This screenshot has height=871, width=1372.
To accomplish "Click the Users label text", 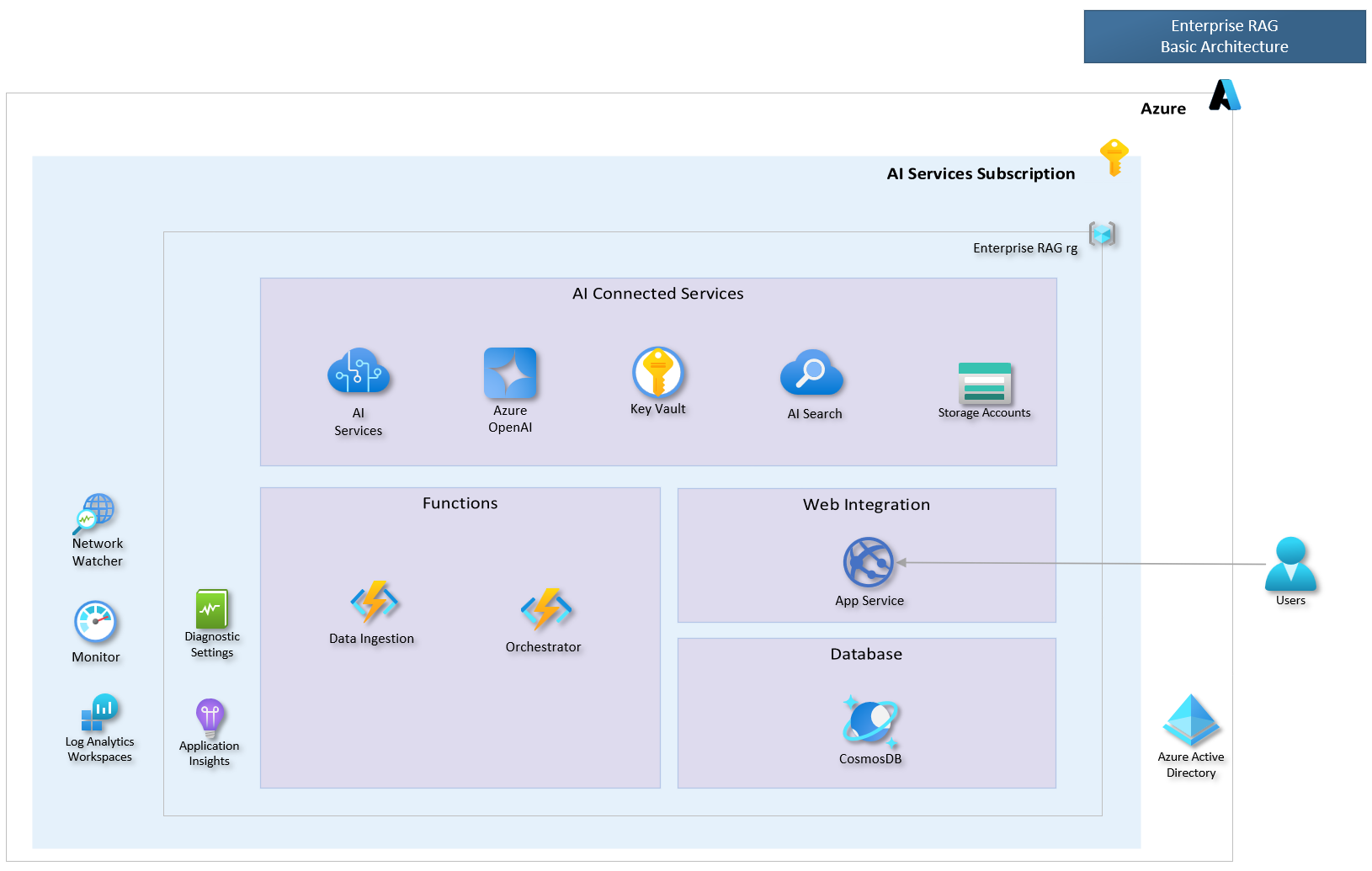I will (1290, 601).
